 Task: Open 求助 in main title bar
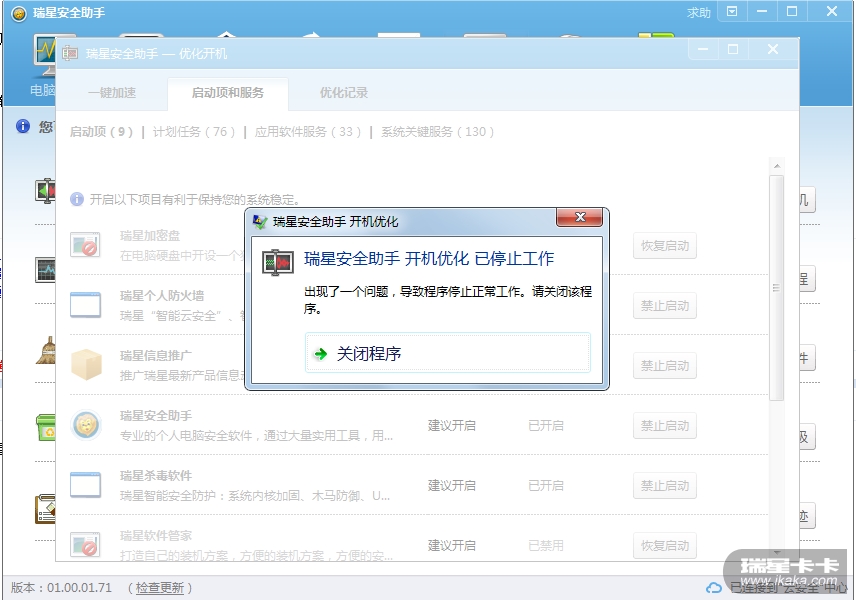698,12
